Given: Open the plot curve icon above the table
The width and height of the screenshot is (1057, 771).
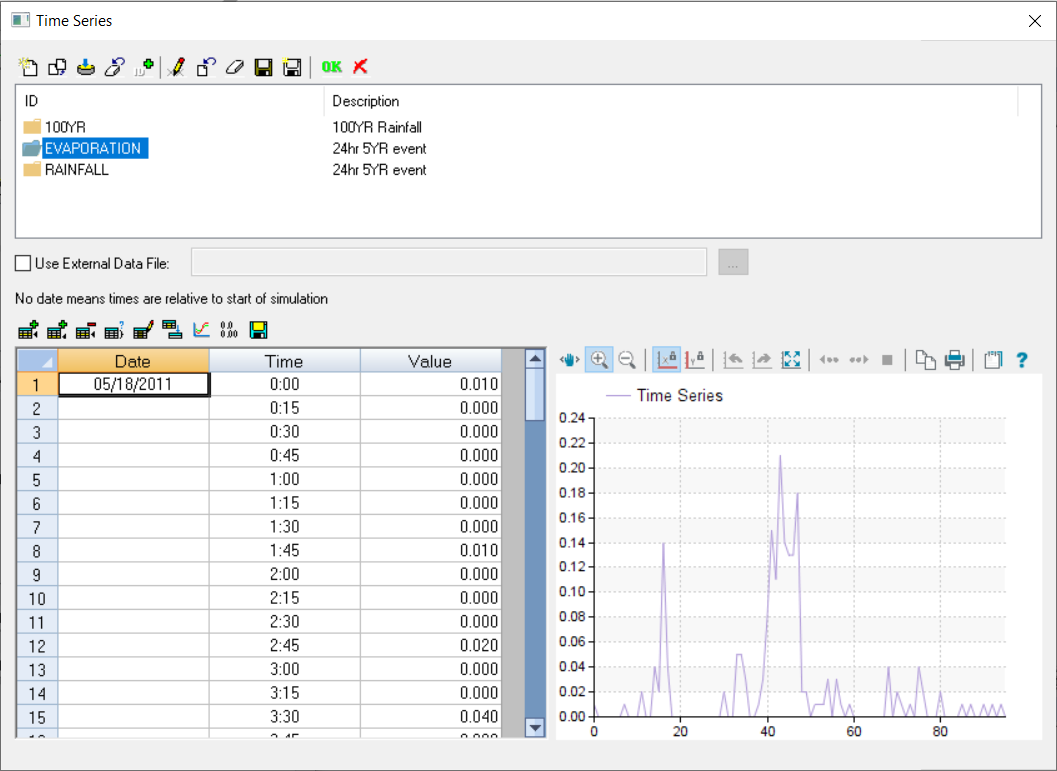Looking at the screenshot, I should click(199, 329).
